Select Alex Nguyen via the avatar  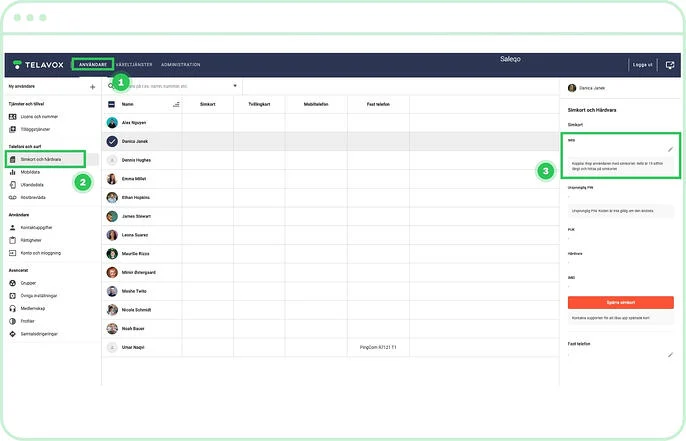(112, 122)
